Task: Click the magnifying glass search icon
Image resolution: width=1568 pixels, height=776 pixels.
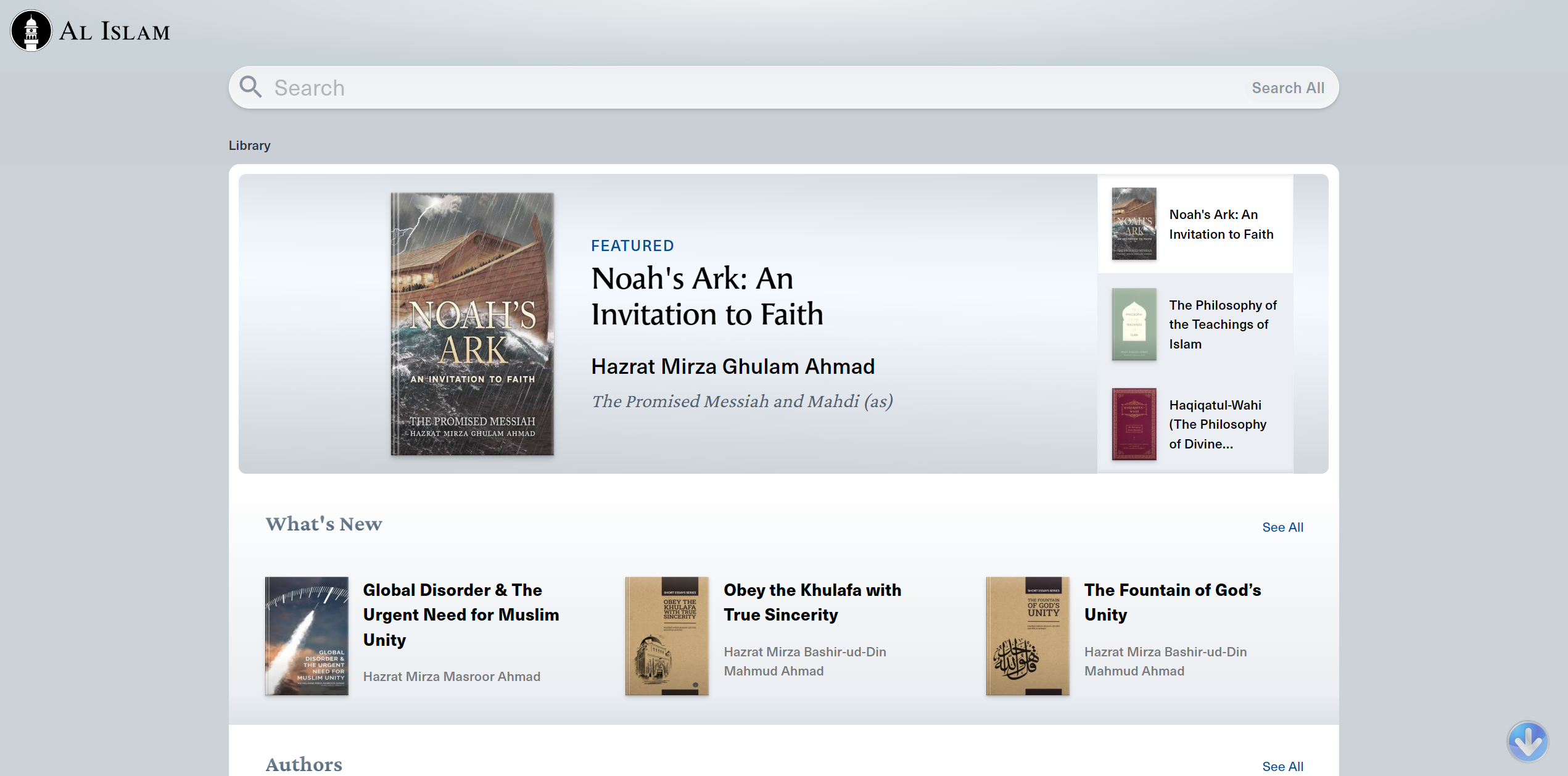Action: (250, 87)
